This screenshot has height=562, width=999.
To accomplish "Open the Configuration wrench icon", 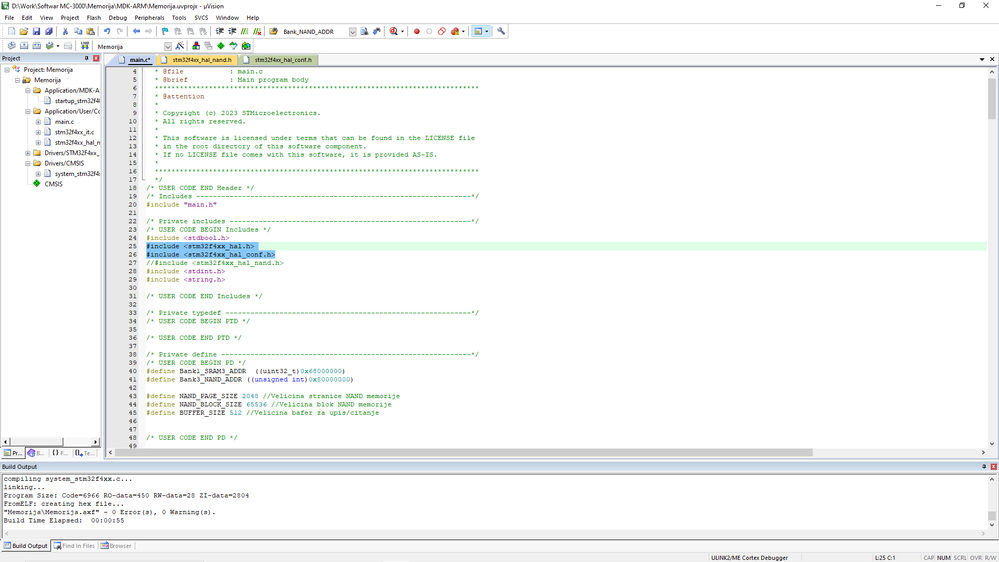I will [501, 31].
